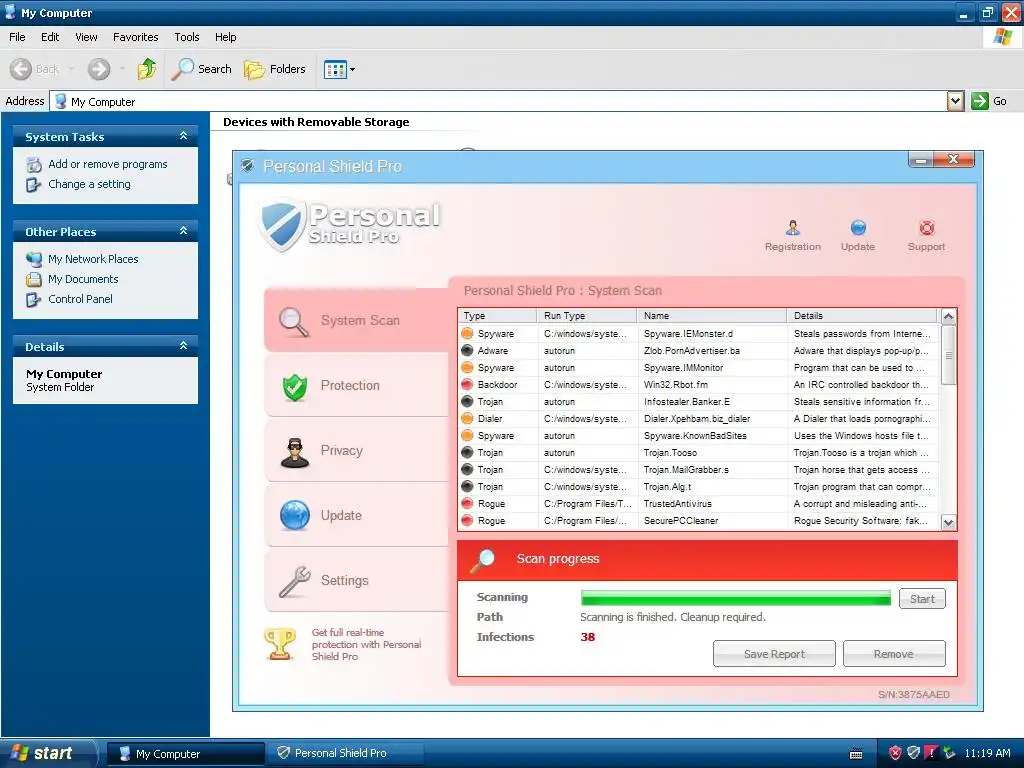Click the System Scan magnifying glass icon

293,321
